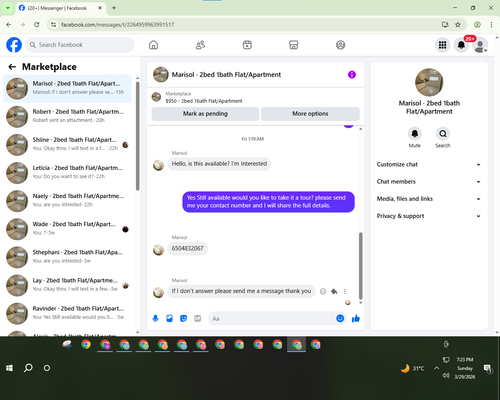Open the Facebook menu grid icon

(x=442, y=45)
